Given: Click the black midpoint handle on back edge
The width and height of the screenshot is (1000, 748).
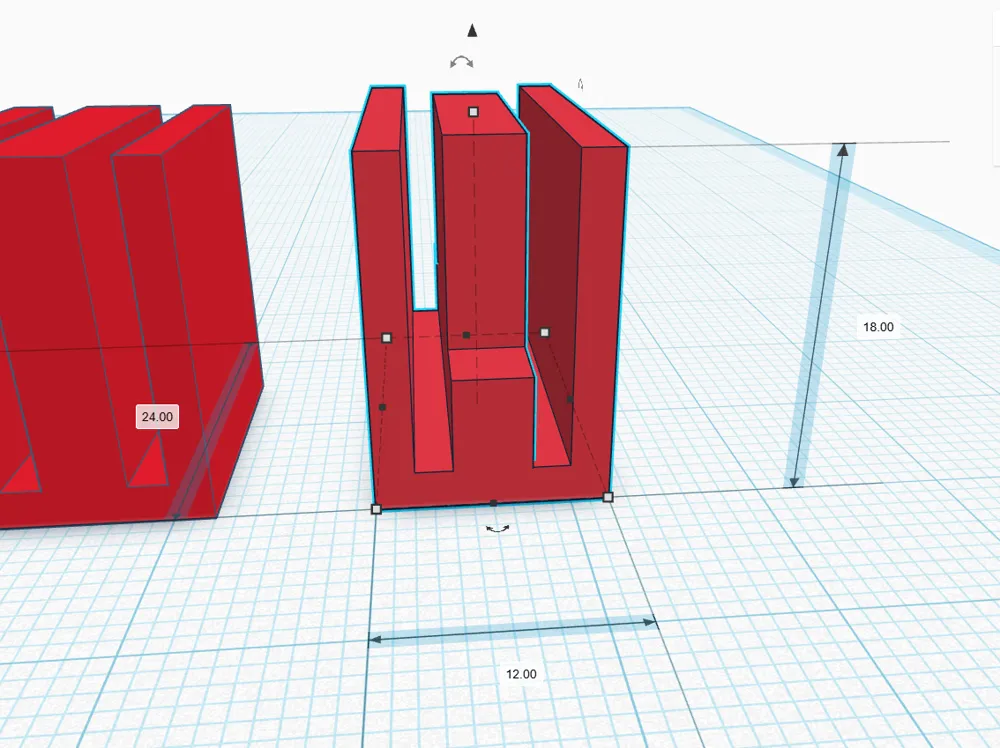Looking at the screenshot, I should (x=466, y=335).
